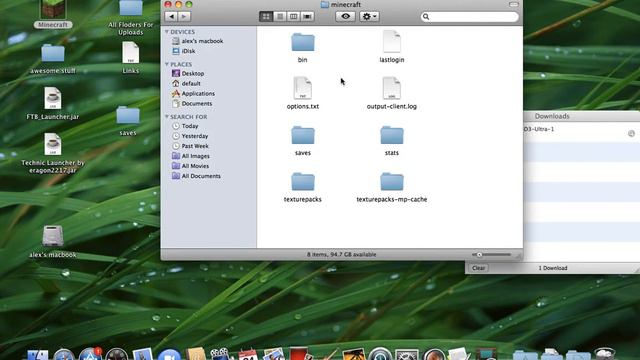Collapse the DEVICES sidebar section

[167, 32]
